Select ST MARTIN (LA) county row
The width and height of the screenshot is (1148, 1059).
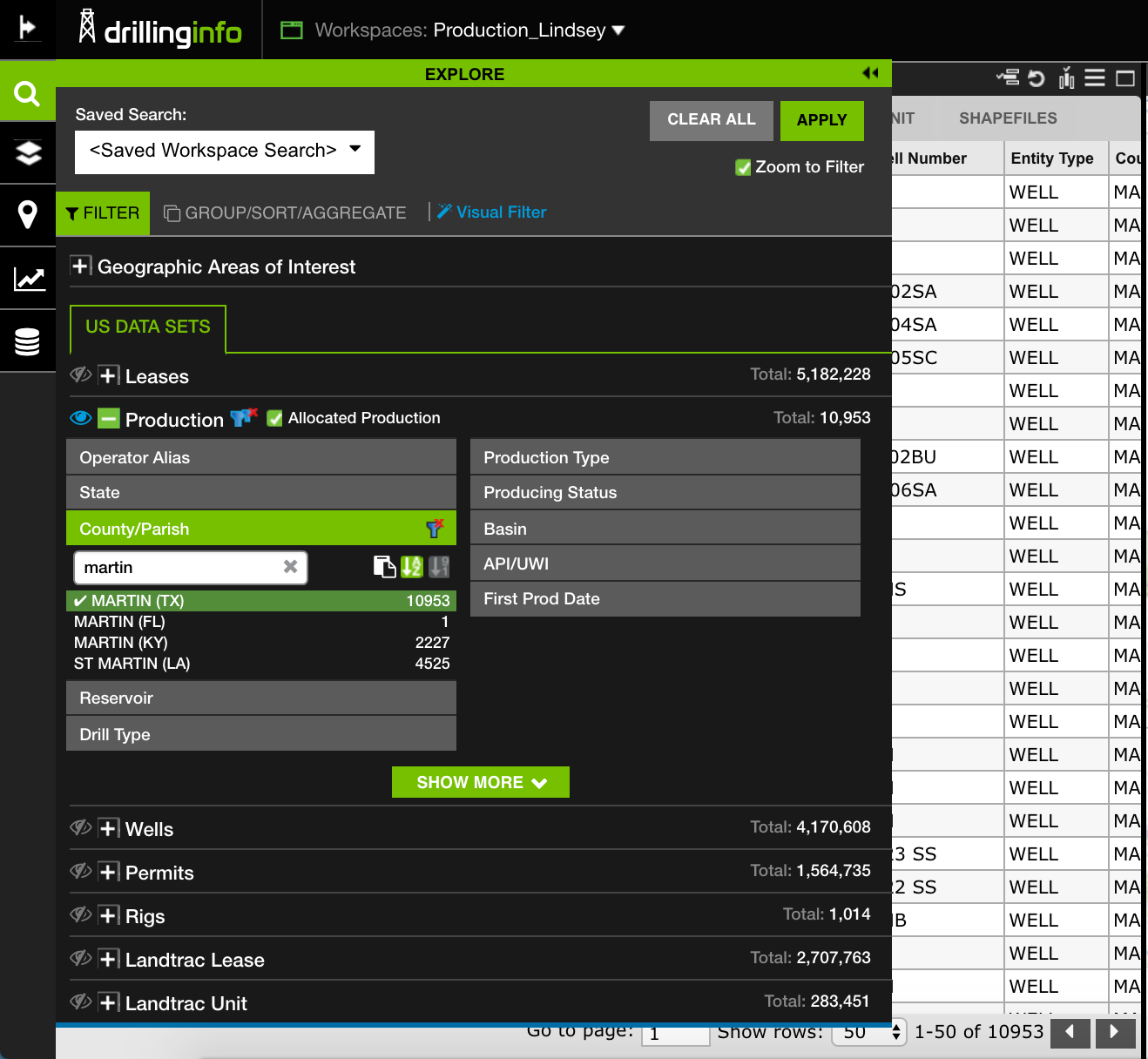point(261,664)
